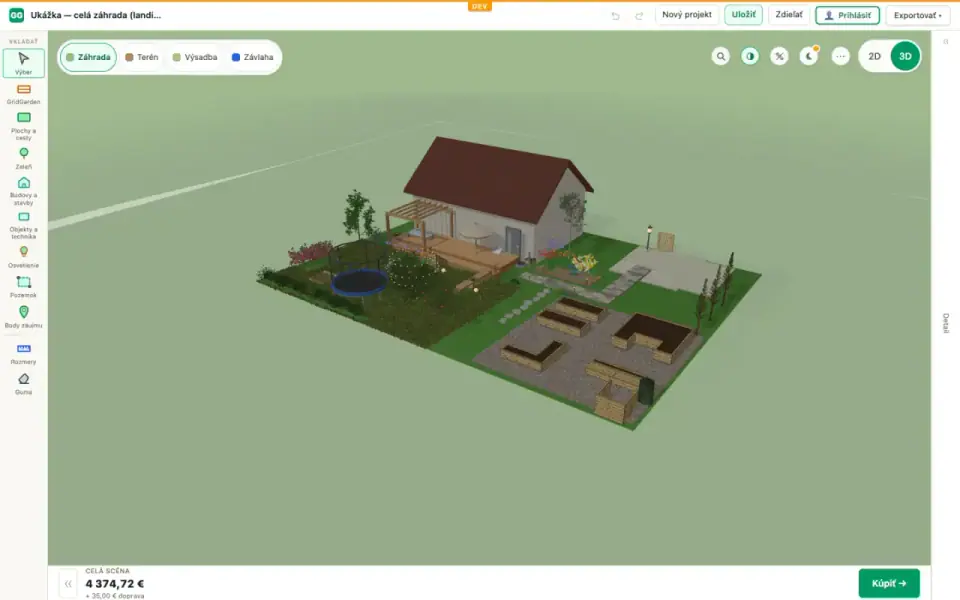This screenshot has width=960, height=600.
Task: Switch to 2D view
Action: coord(874,56)
